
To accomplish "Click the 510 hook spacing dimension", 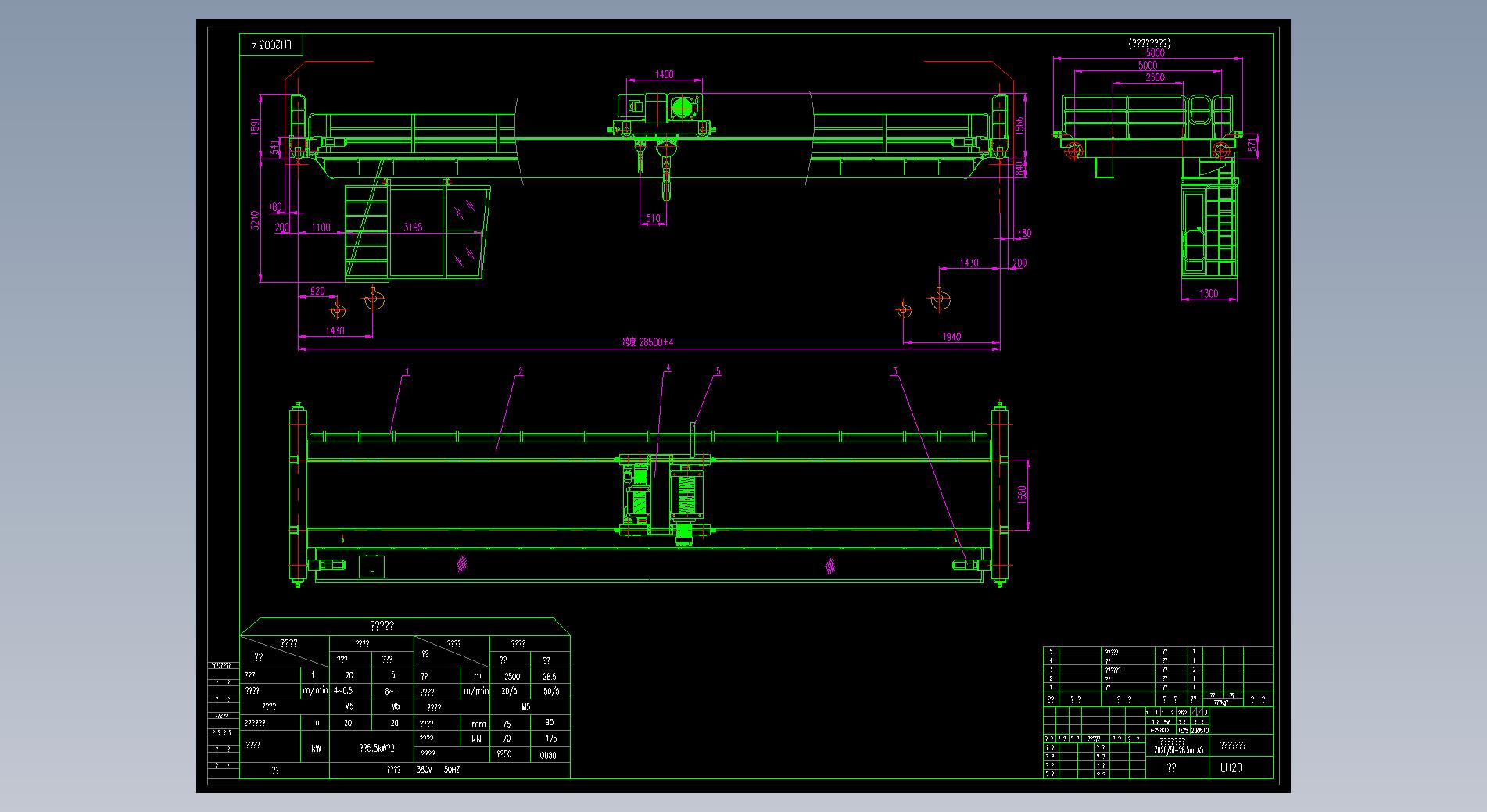I will click(653, 219).
